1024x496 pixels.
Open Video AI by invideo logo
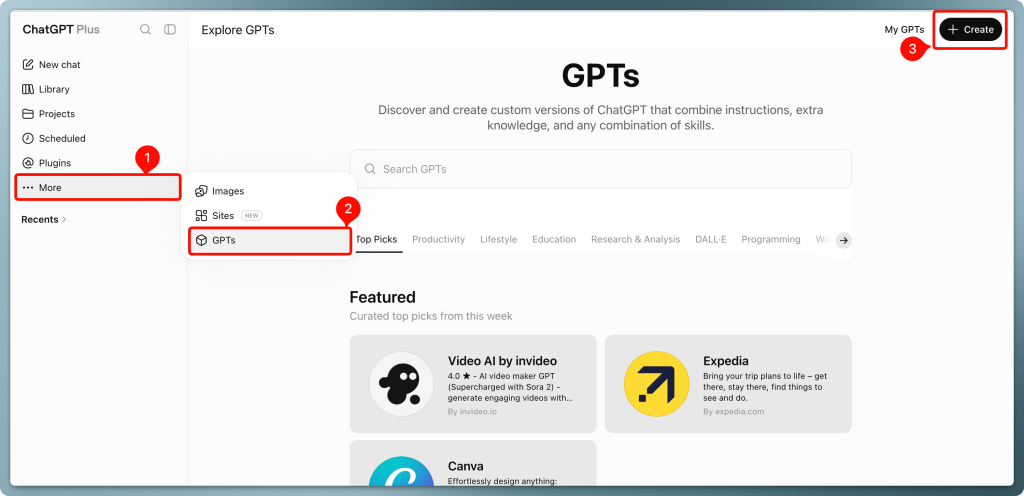point(401,384)
